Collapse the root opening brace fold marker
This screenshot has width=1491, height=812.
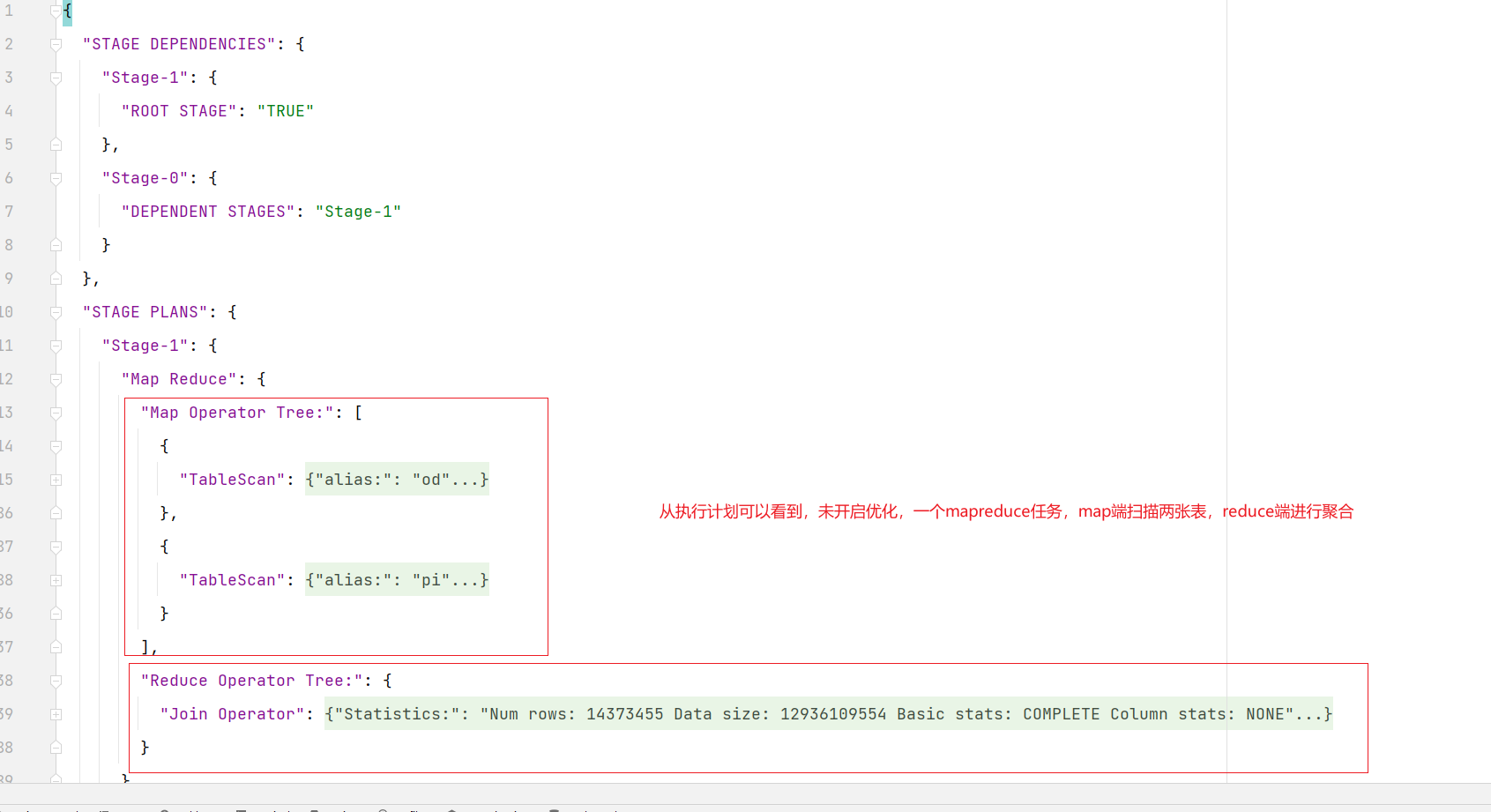[56, 11]
